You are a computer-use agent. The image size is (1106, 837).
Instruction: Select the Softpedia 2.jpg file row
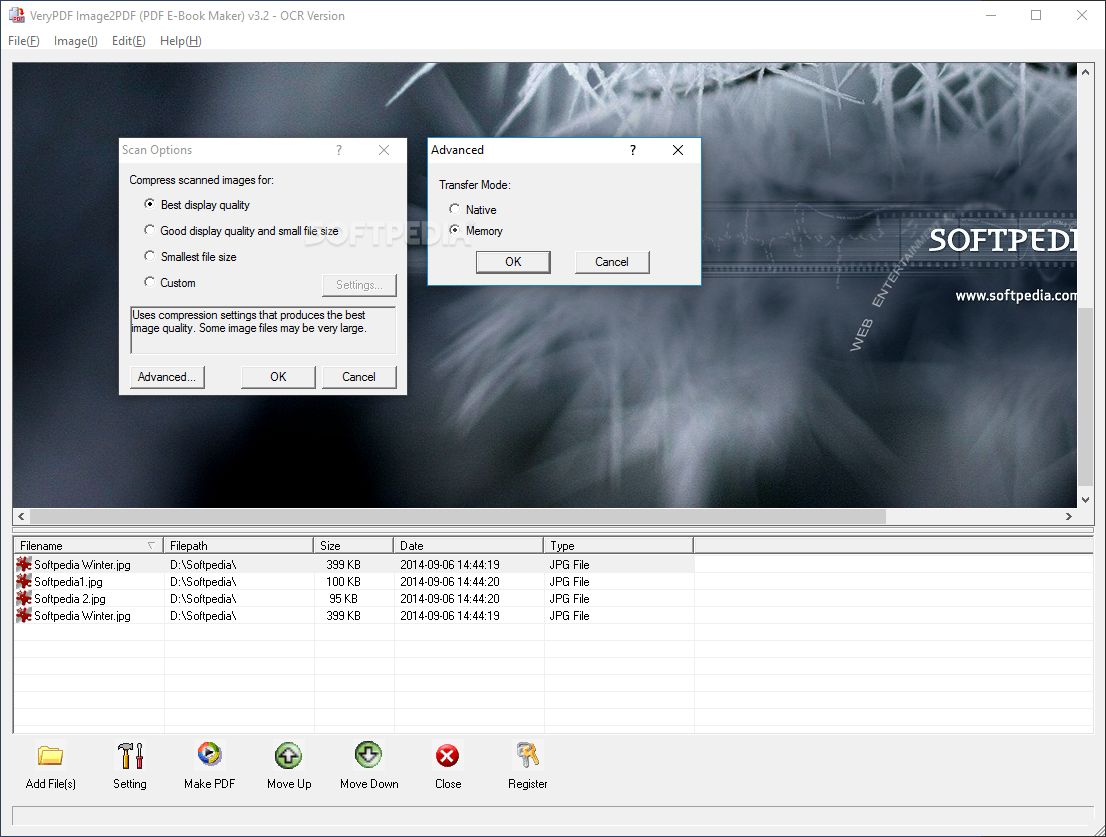pyautogui.click(x=353, y=598)
